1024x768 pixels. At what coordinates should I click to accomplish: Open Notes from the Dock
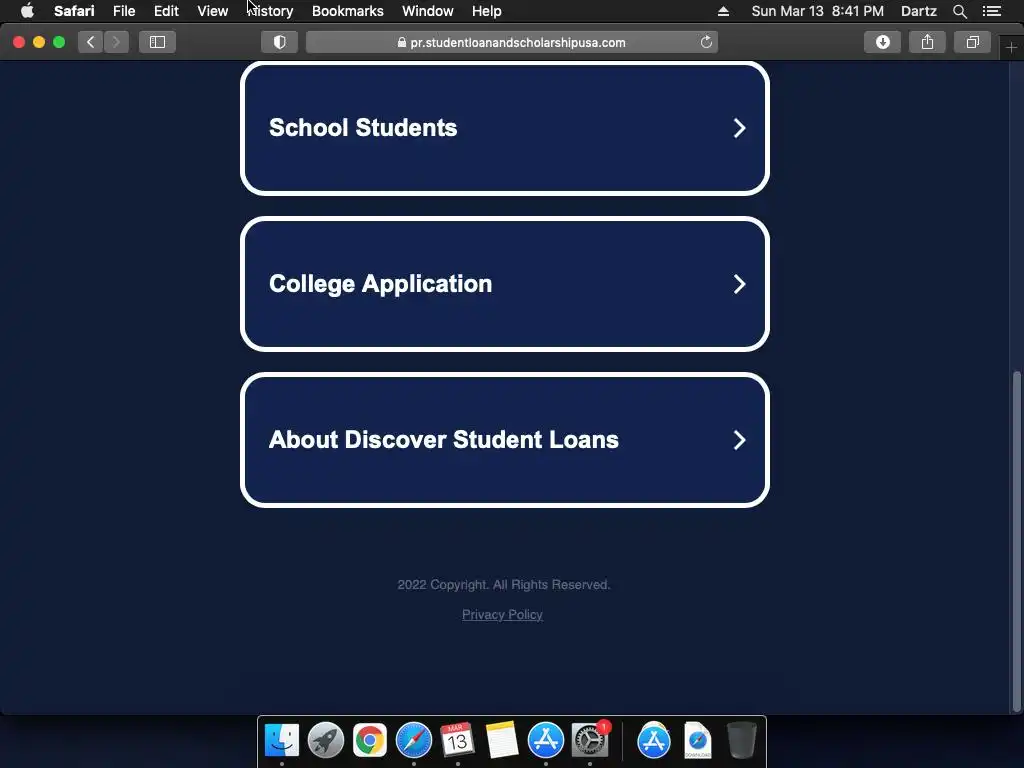tap(502, 740)
